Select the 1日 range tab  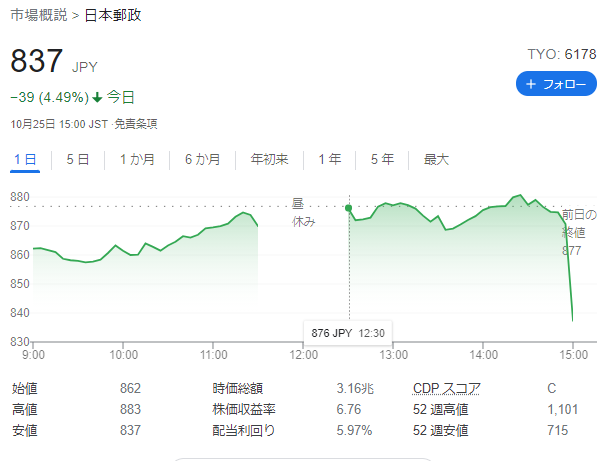pos(25,159)
